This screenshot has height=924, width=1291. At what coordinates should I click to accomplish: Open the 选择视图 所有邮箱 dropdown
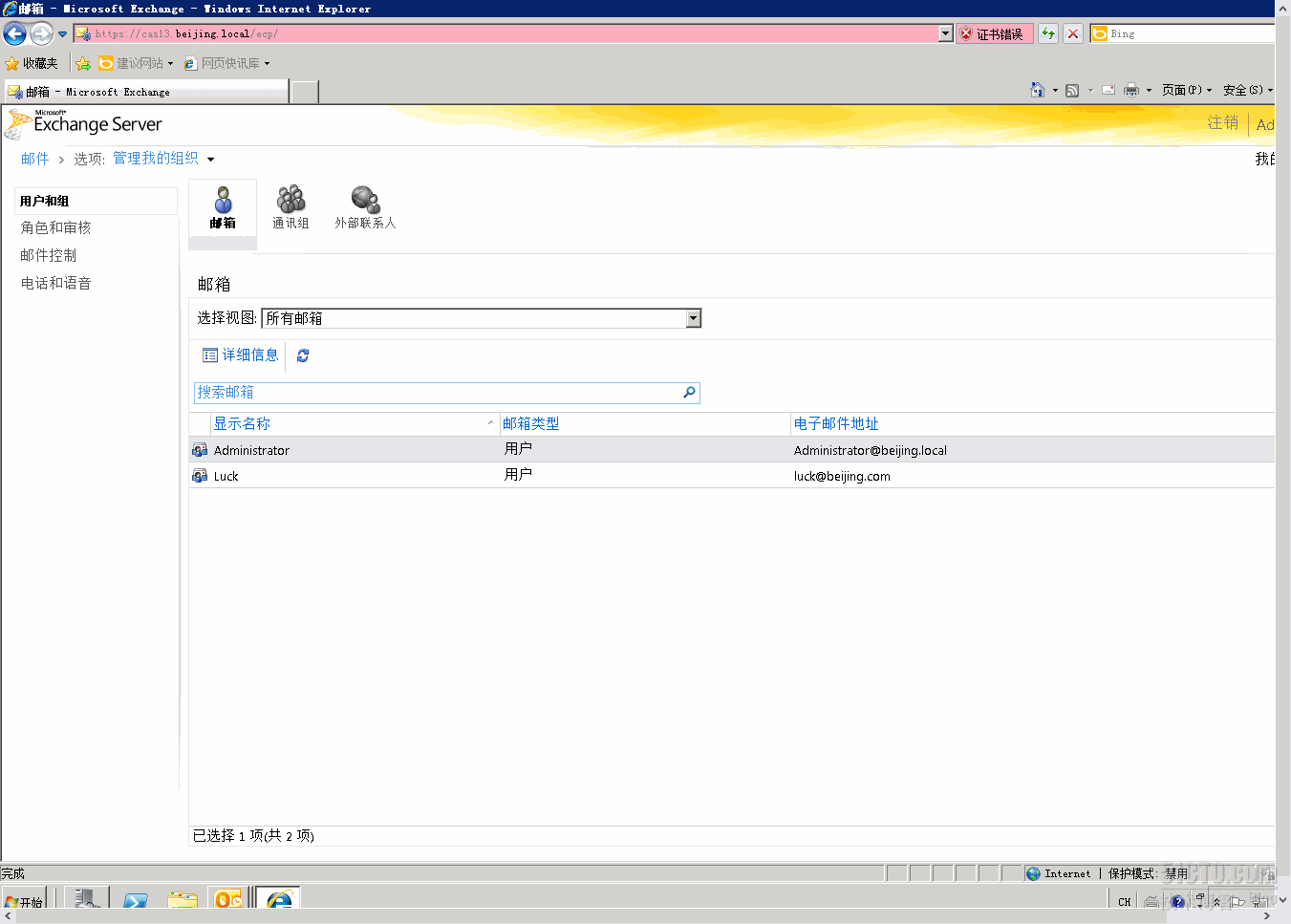click(482, 318)
